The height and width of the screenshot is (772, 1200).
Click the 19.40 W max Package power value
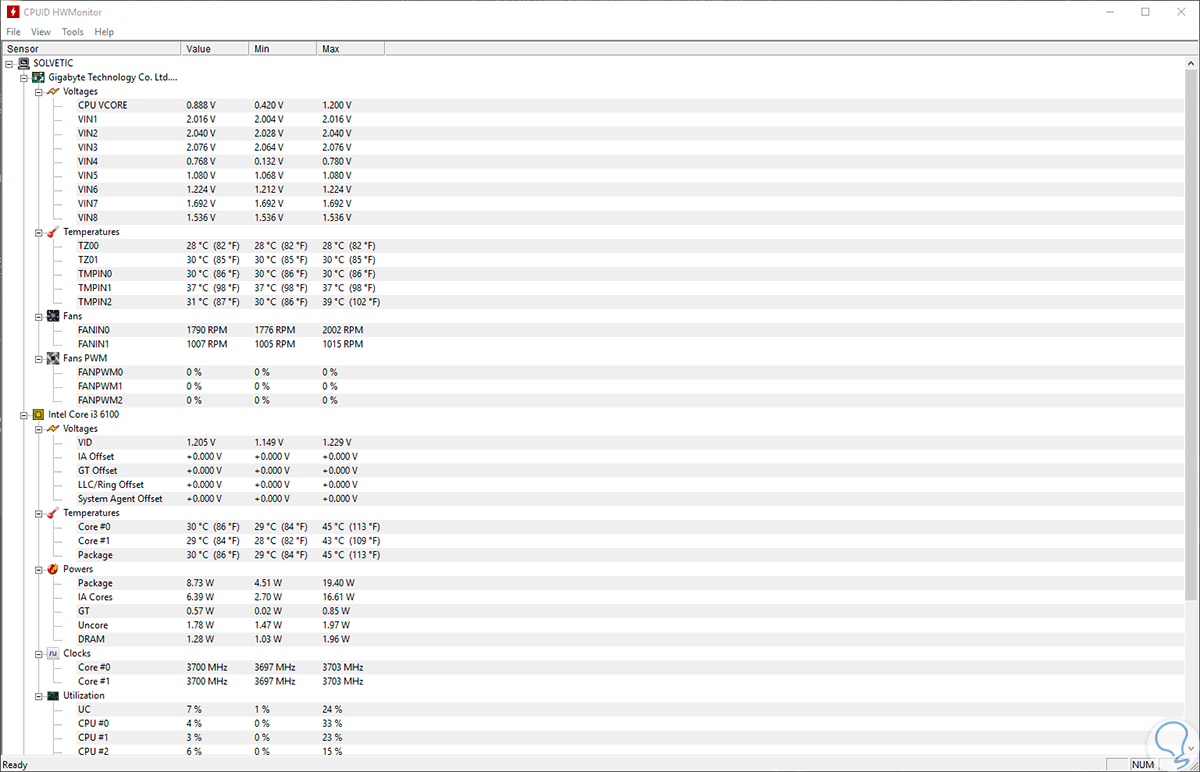click(x=338, y=583)
